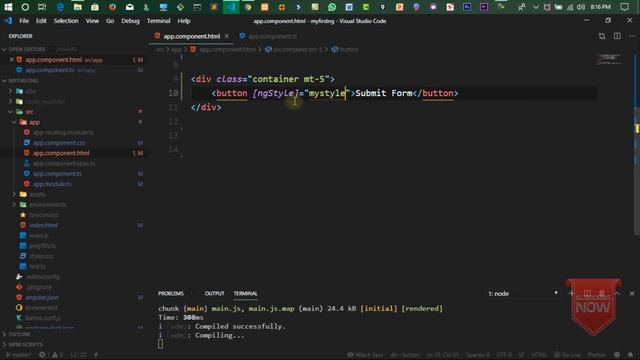640x360 pixels.
Task: Open Task View from the taskbar
Action: (42, 7)
